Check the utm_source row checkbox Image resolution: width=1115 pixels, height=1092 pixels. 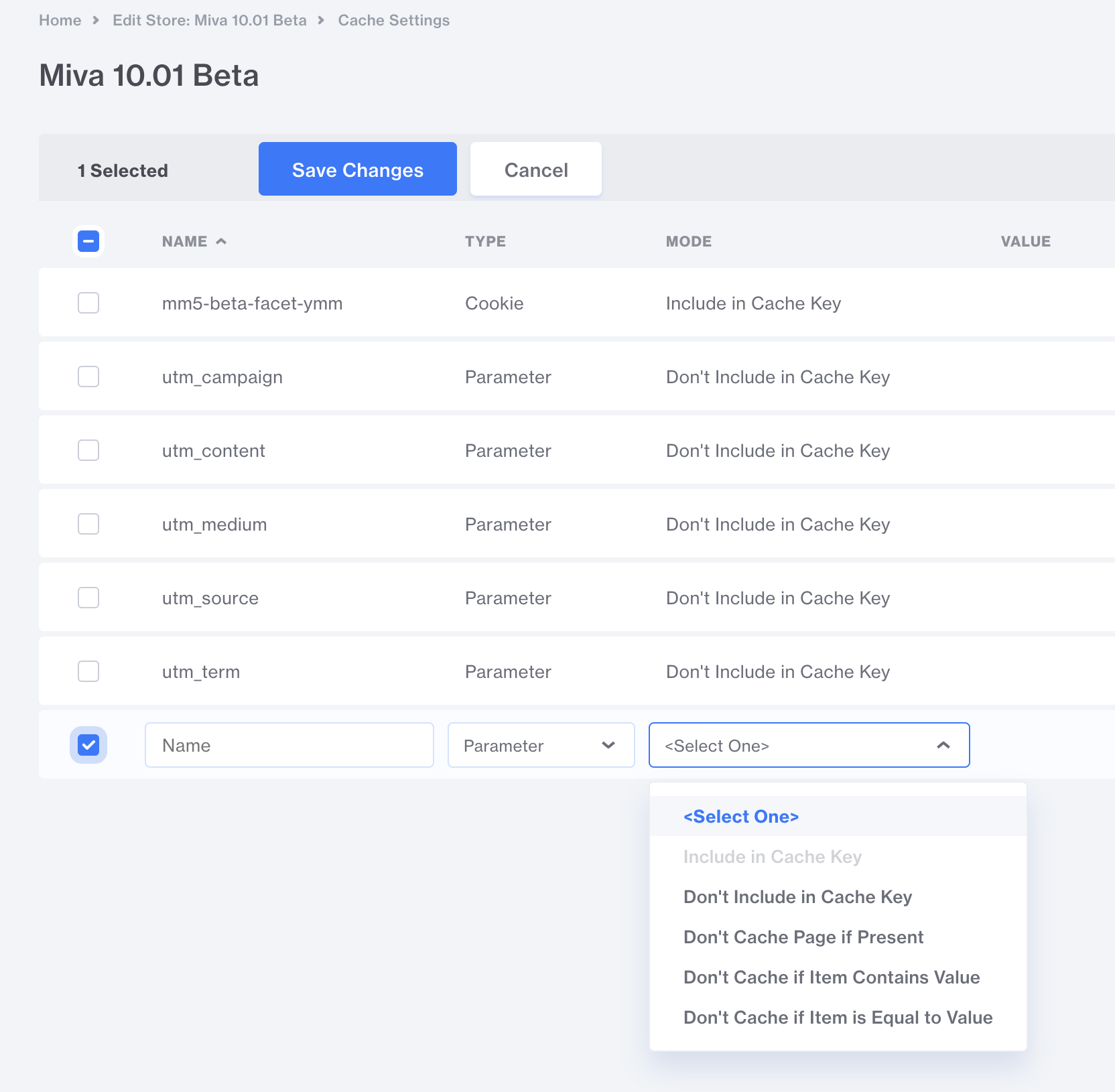(88, 598)
